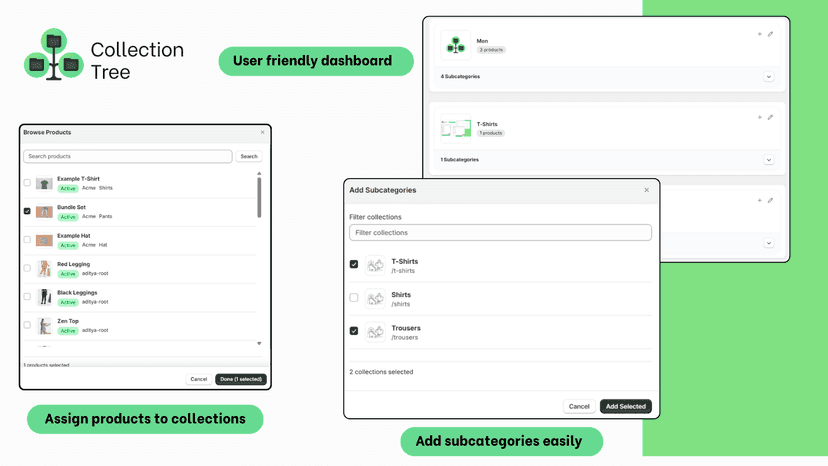The image size is (828, 466).
Task: Click the Zen Top product image
Action: [44, 325]
